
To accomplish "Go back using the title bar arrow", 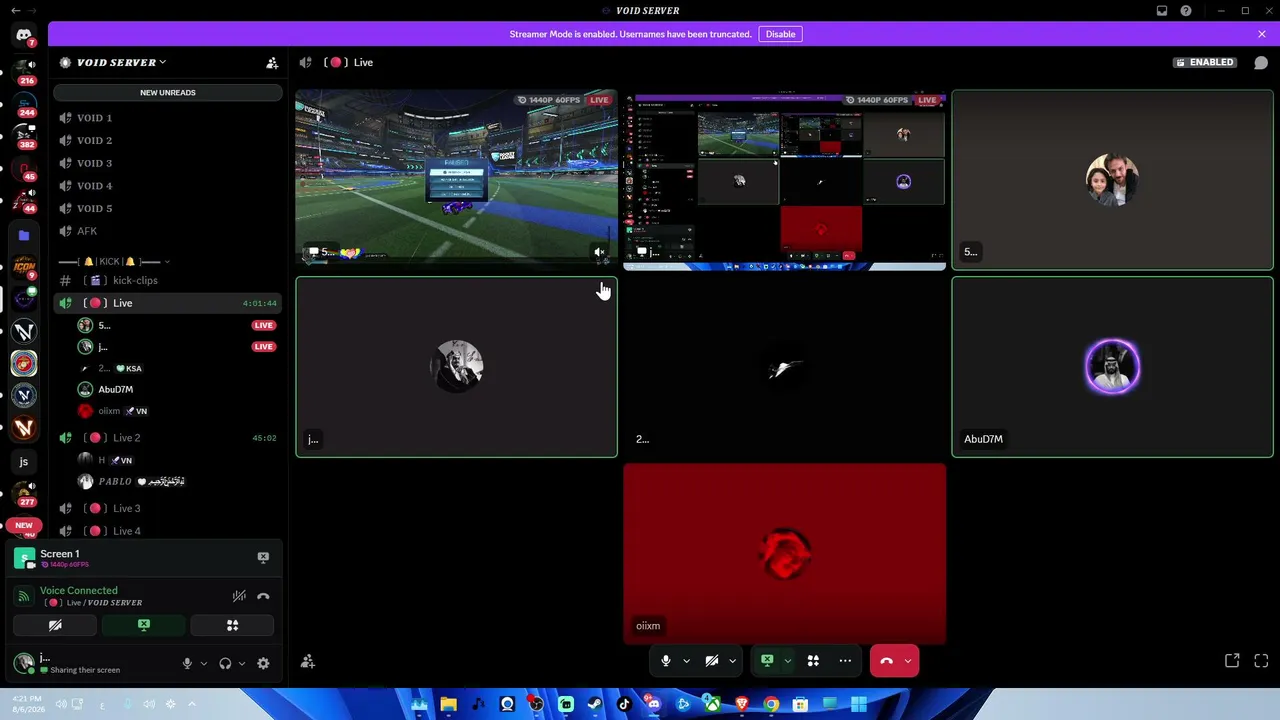I will click(x=14, y=11).
